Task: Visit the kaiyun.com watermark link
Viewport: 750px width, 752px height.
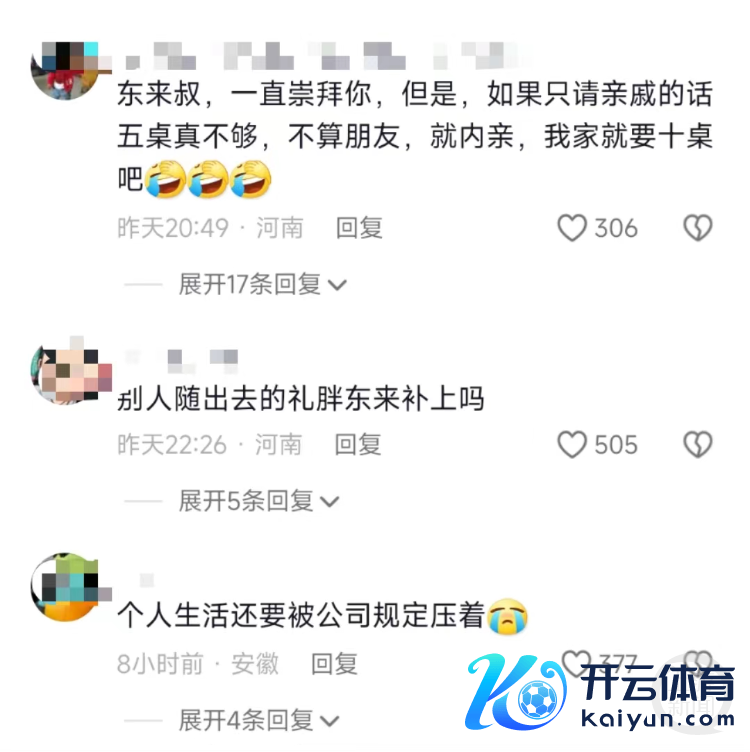Action: [x=657, y=719]
